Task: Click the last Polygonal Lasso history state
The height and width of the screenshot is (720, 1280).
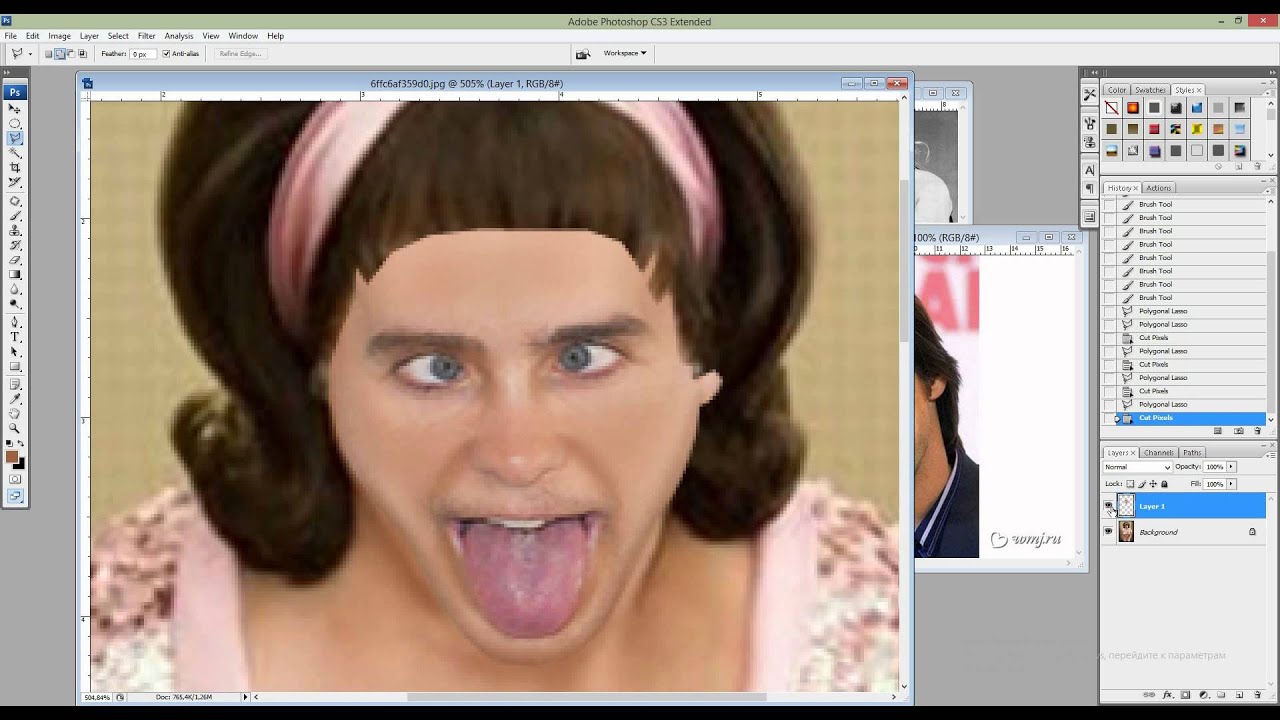Action: (x=1162, y=404)
